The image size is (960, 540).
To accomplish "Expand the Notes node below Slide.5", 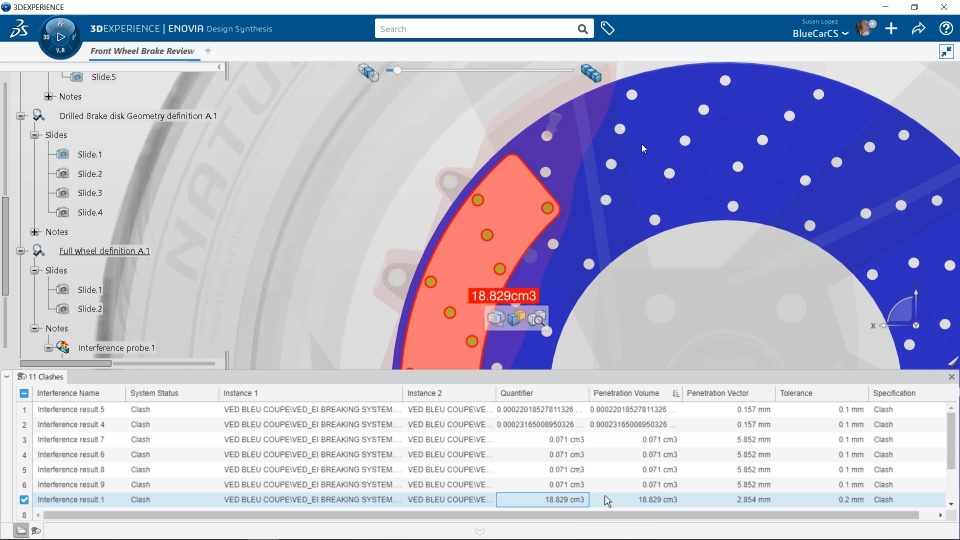I will tap(48, 97).
